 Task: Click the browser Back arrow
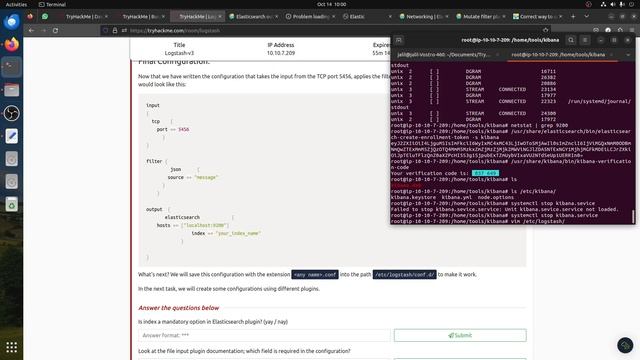coord(31,30)
